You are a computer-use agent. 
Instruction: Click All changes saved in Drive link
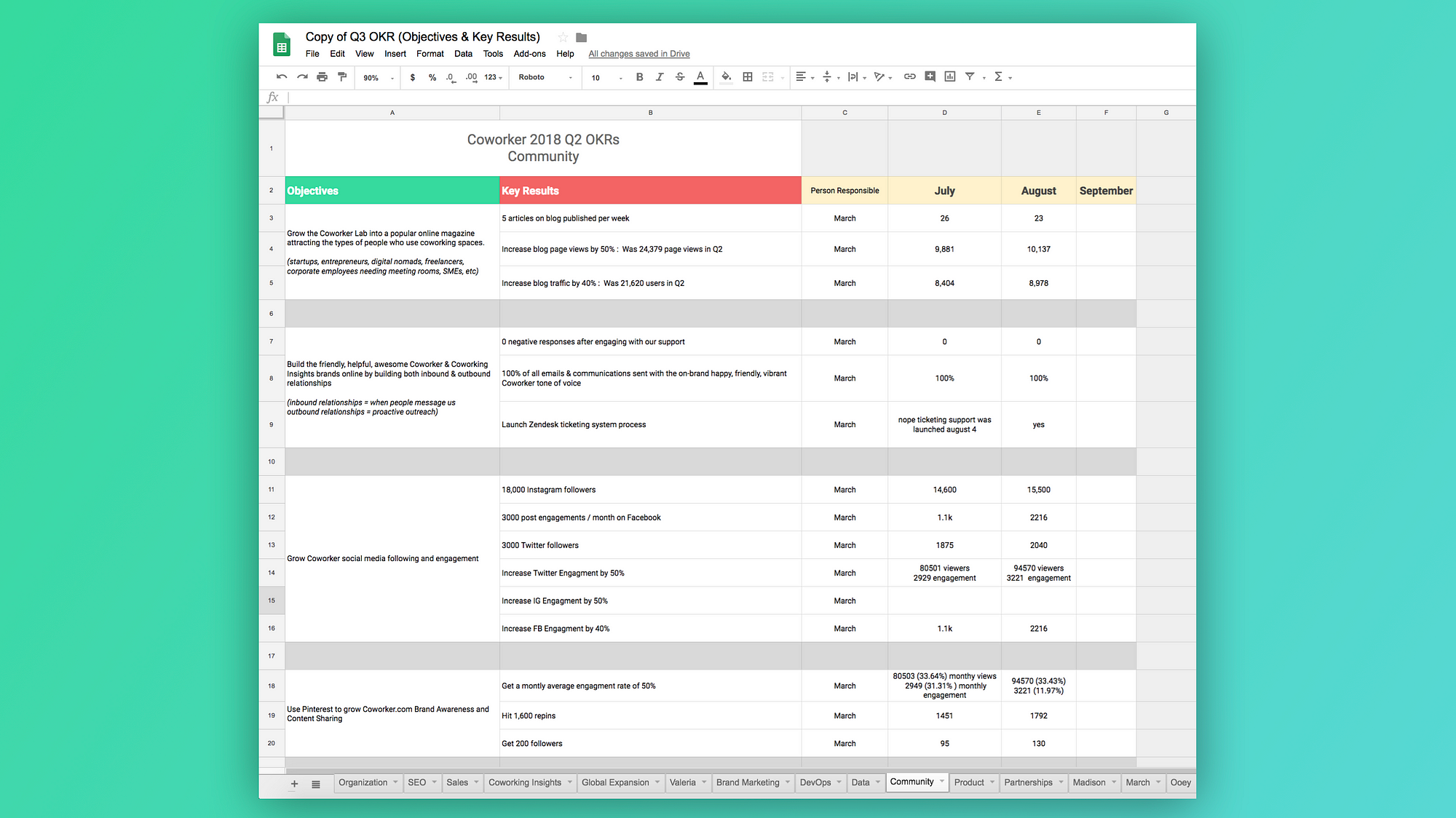(x=639, y=54)
